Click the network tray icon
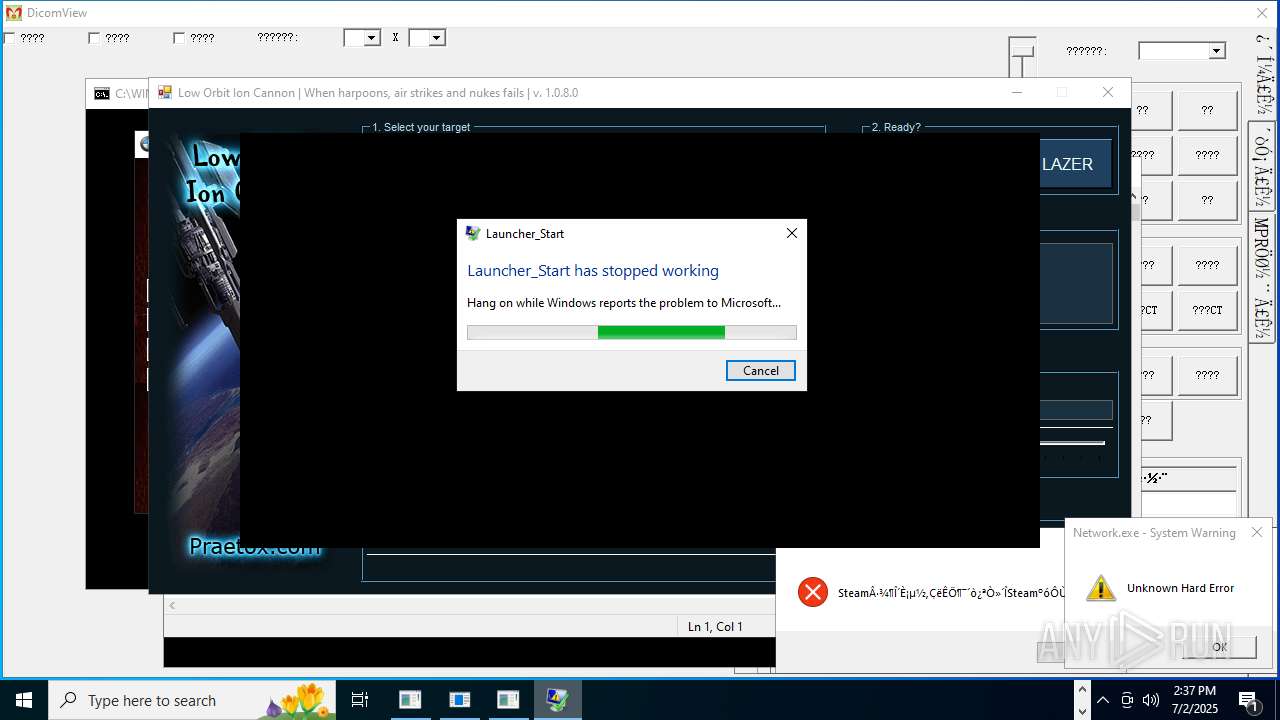The width and height of the screenshot is (1280, 720). (x=1127, y=700)
